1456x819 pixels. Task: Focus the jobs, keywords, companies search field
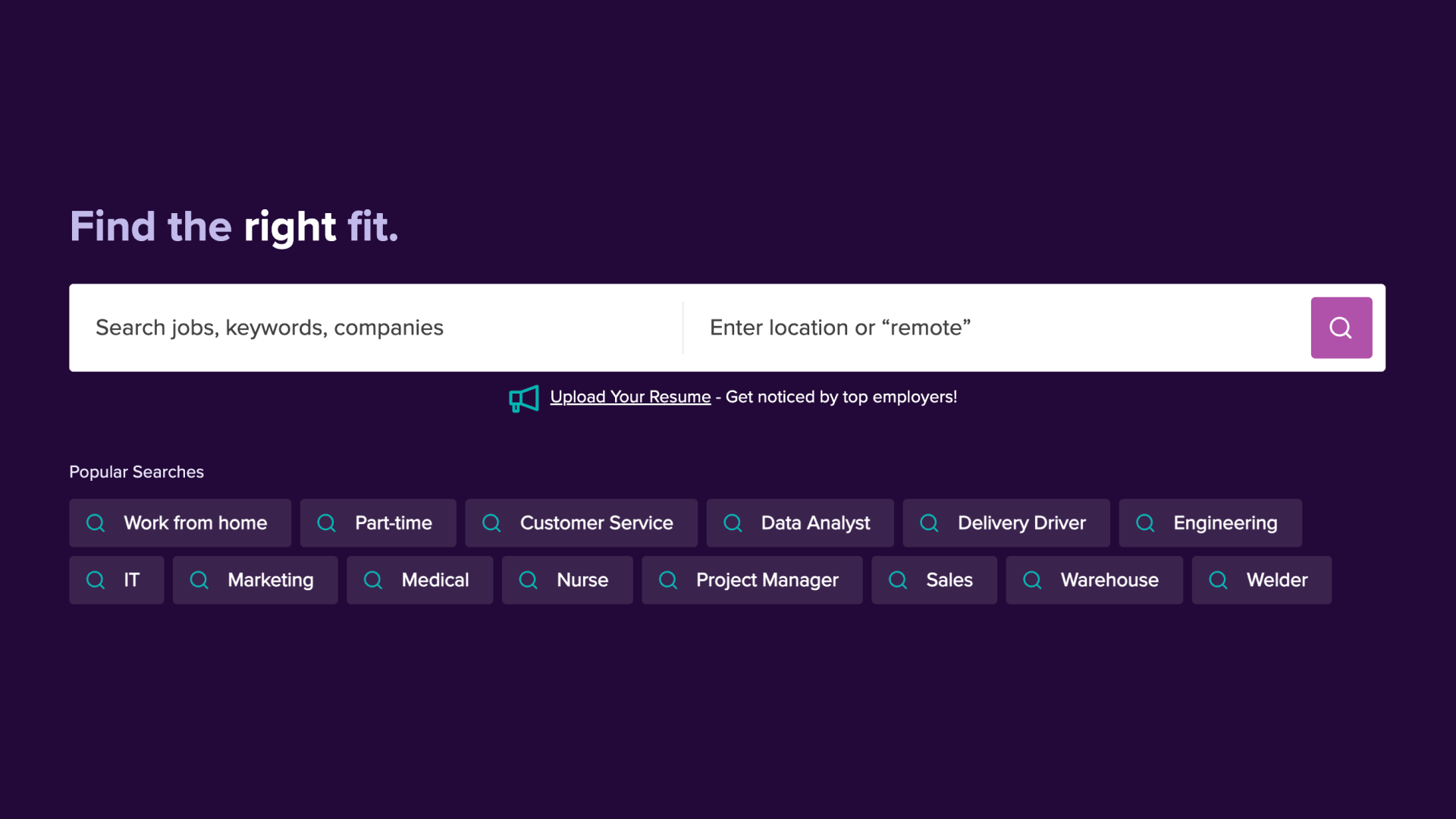376,328
